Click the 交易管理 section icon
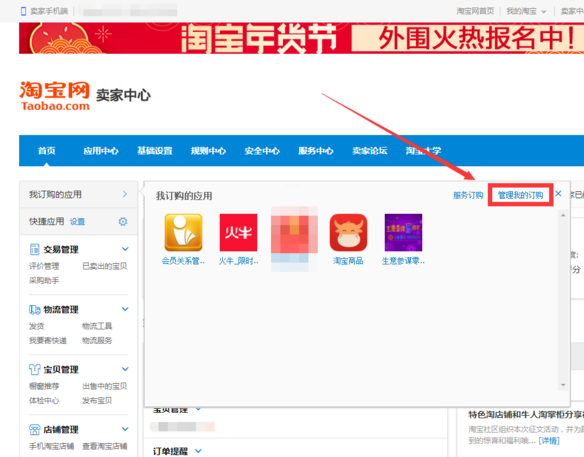The image size is (584, 457). click(34, 249)
